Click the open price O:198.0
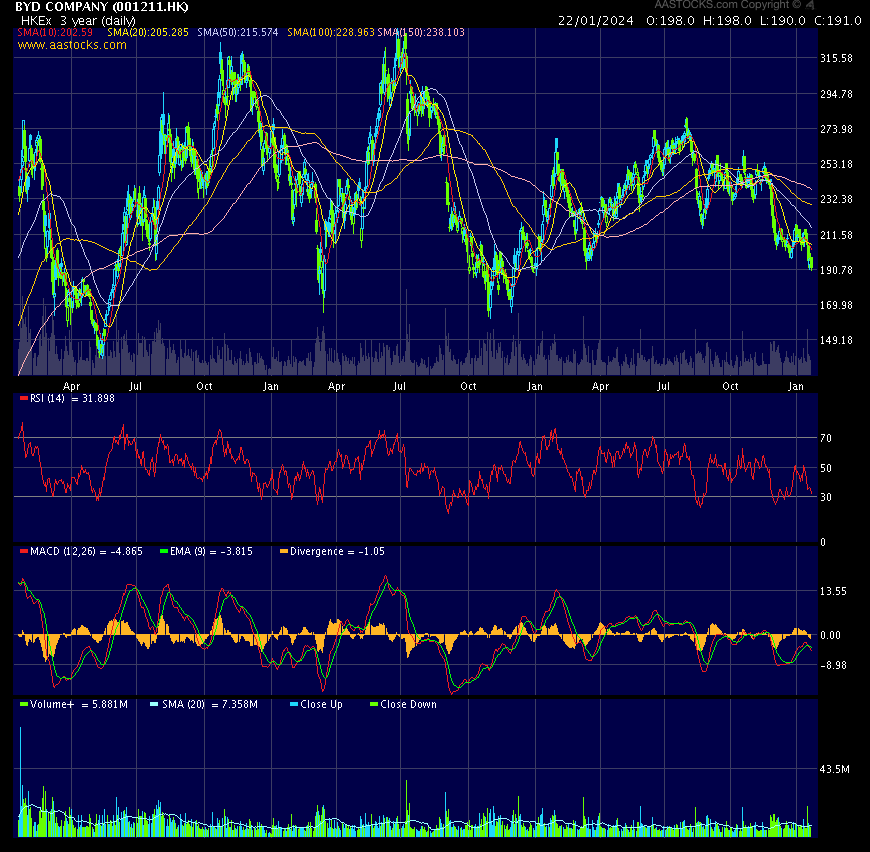This screenshot has height=852, width=870. [670, 21]
